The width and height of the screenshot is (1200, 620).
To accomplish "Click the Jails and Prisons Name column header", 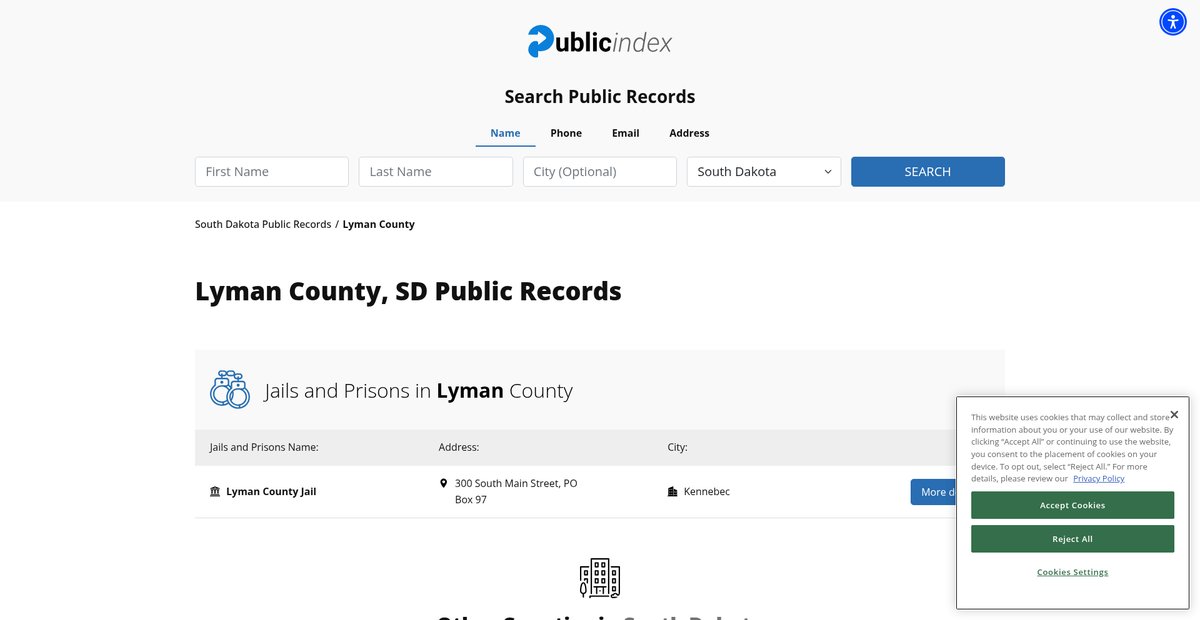I will (264, 447).
